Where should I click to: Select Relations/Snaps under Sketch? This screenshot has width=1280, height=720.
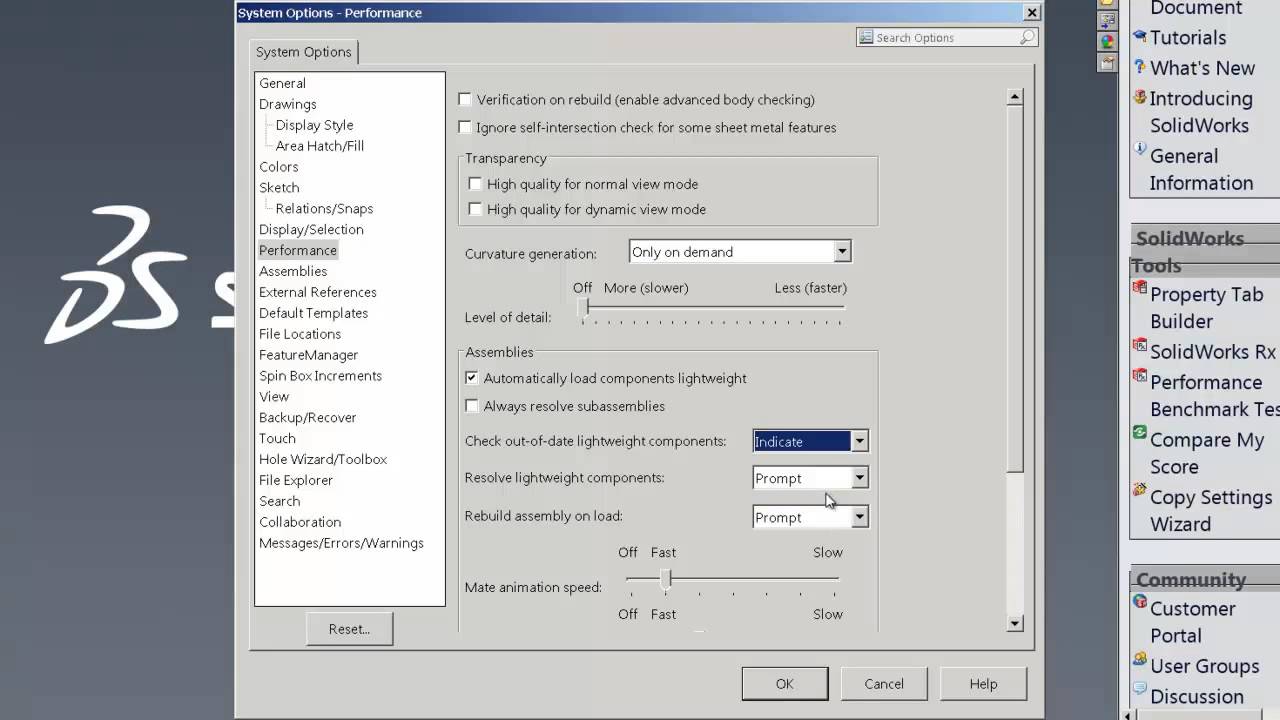point(324,209)
